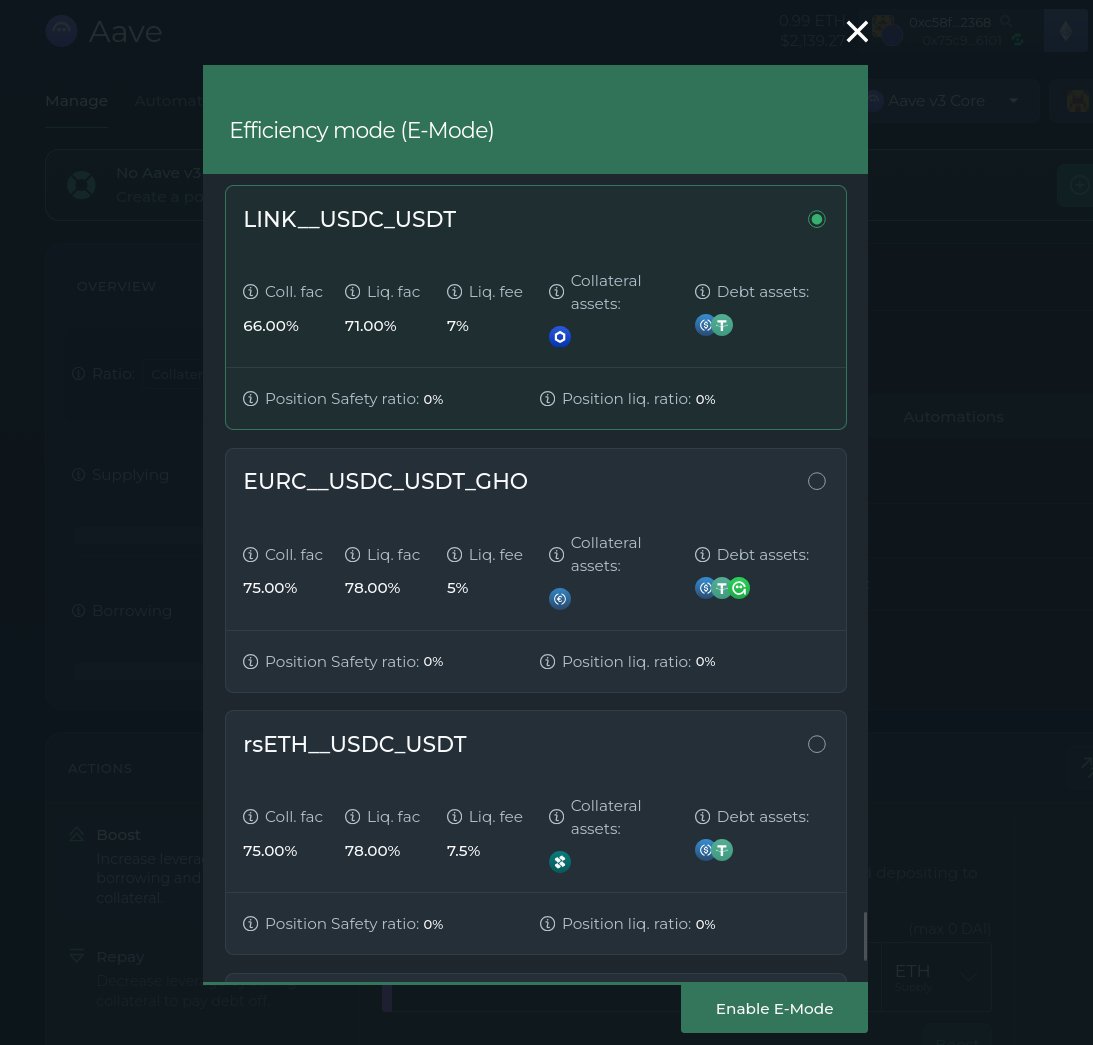Select the EURC__USDC_USDT_GHO radio option
The height and width of the screenshot is (1045, 1093).
click(817, 482)
